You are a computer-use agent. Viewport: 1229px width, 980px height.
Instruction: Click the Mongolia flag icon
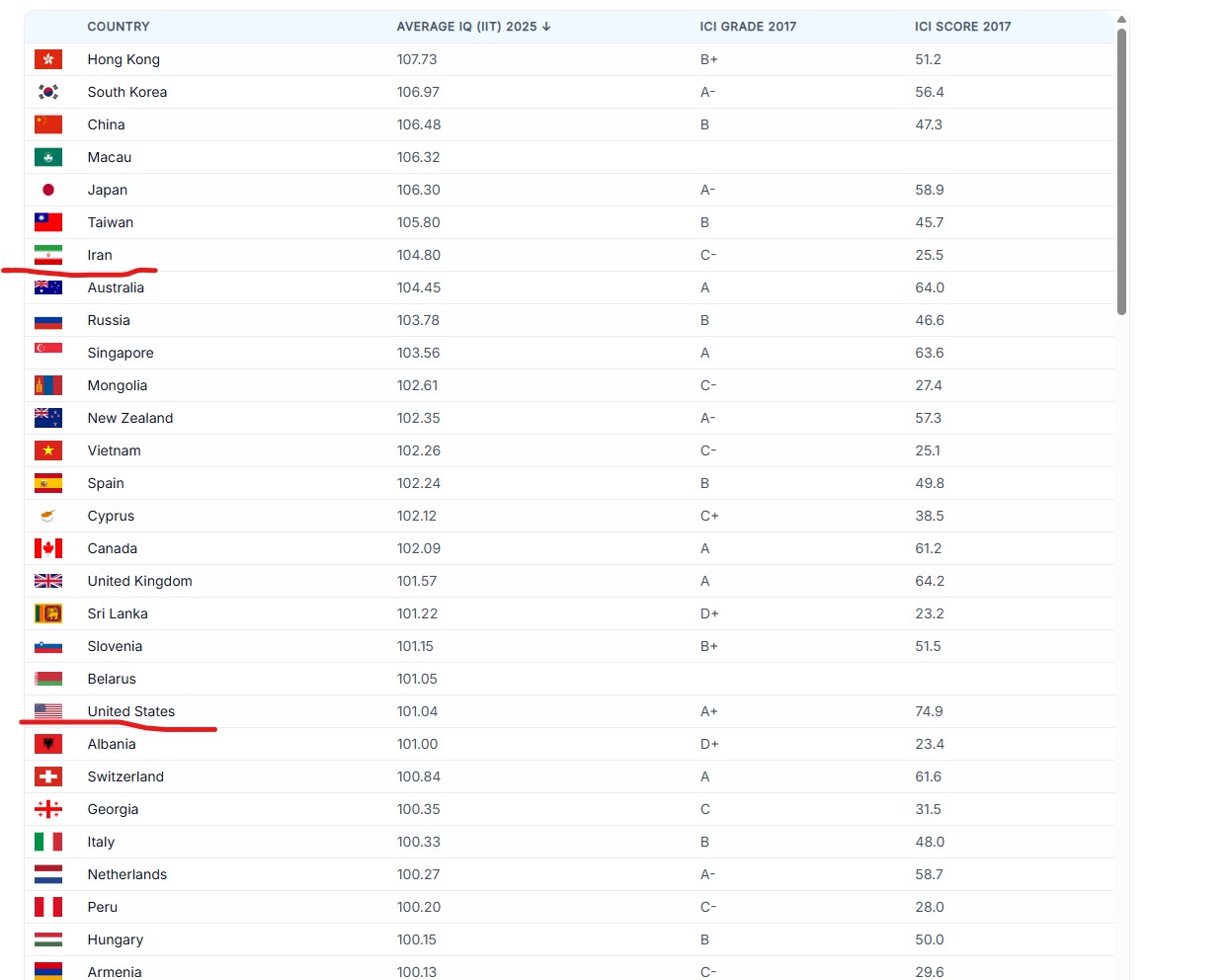tap(48, 385)
